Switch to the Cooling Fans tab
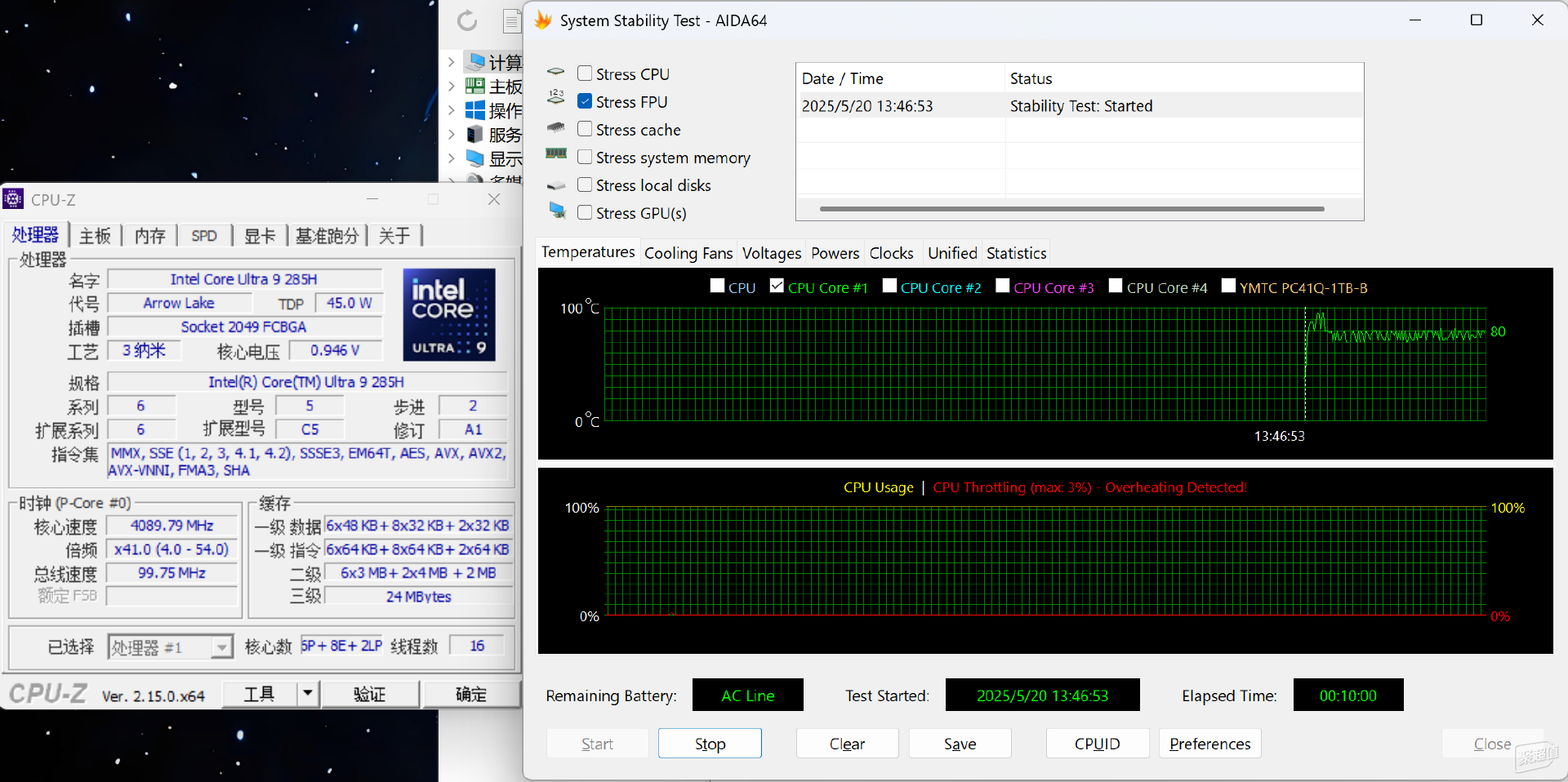Screen dimensions: 1568x782 click(x=688, y=253)
